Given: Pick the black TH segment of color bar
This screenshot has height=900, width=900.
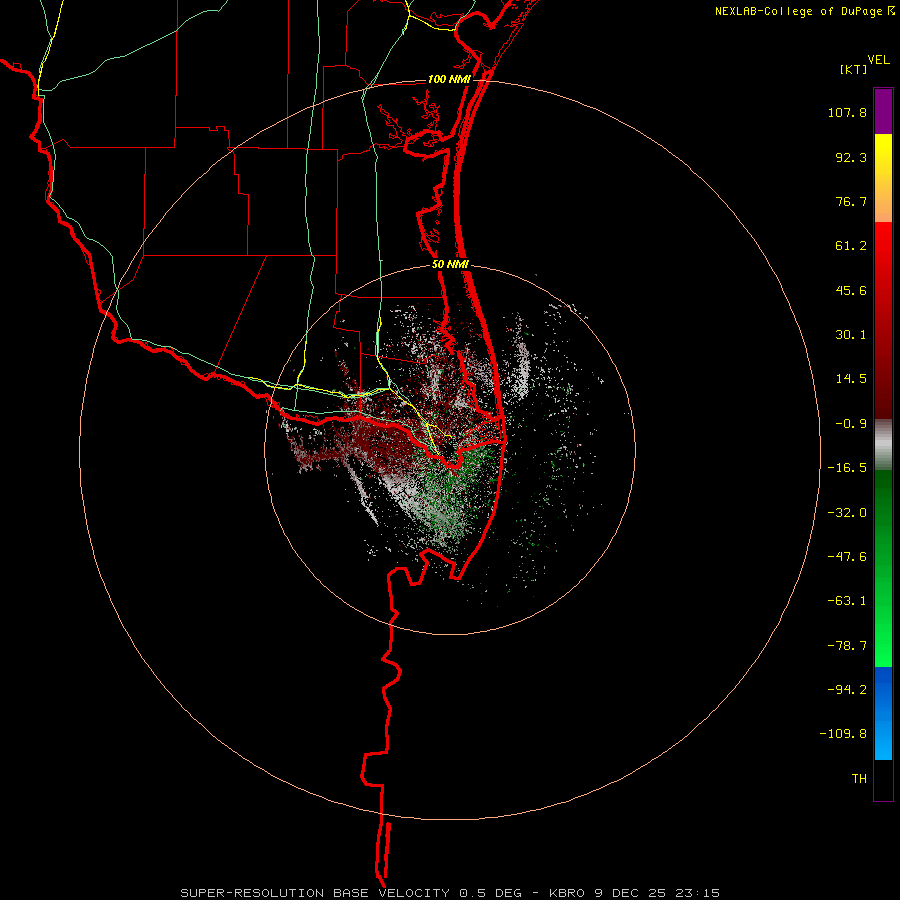Looking at the screenshot, I should pyautogui.click(x=883, y=780).
